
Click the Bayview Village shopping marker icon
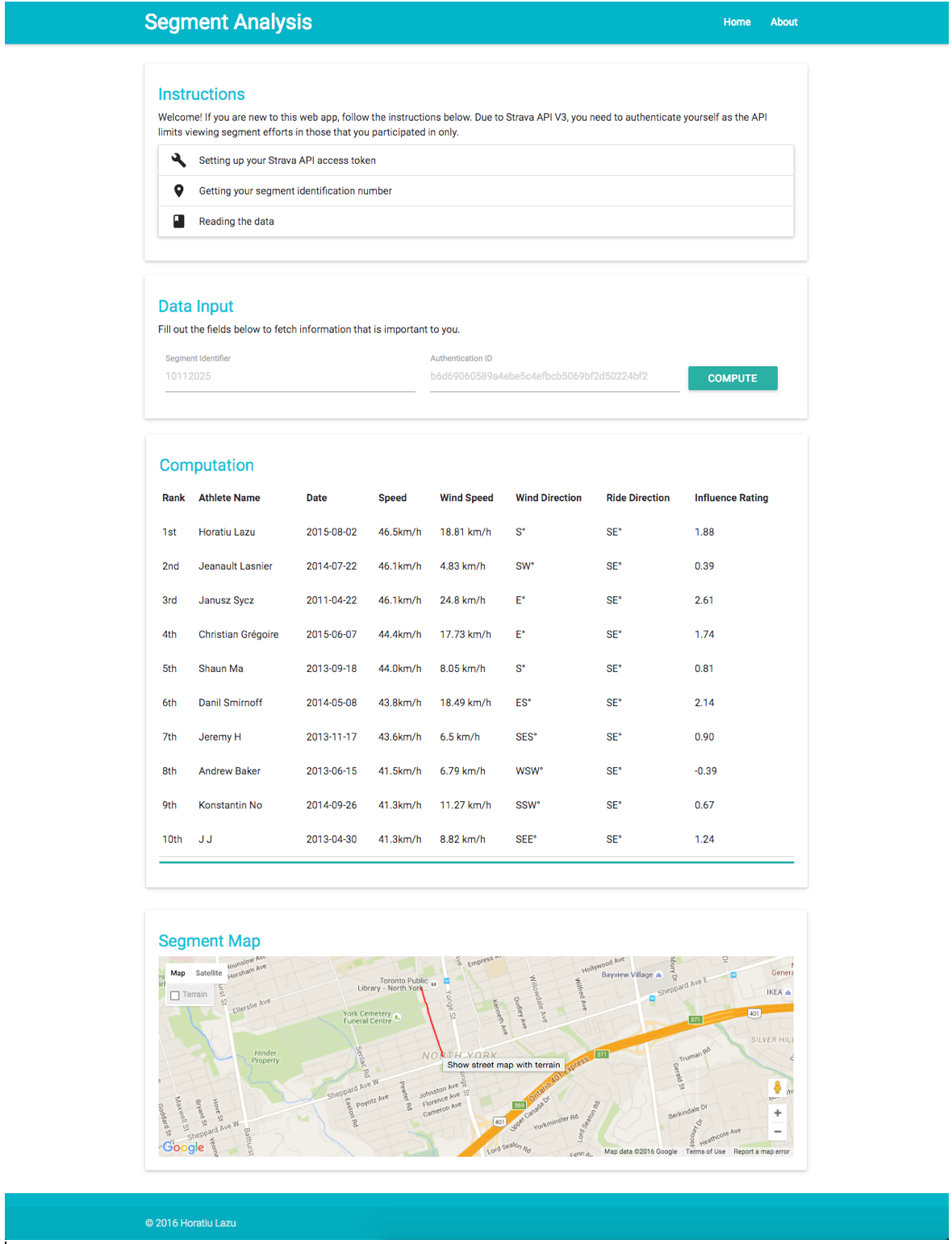point(658,975)
